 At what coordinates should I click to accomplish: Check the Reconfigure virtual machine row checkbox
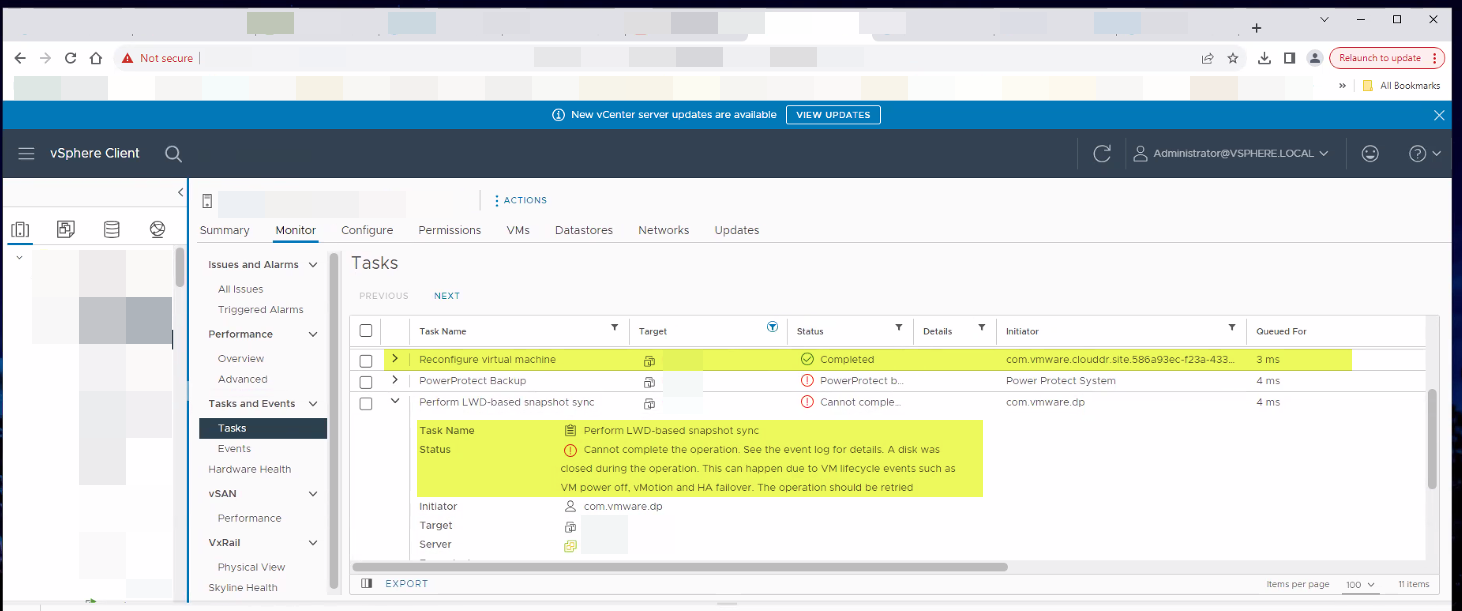coord(366,360)
